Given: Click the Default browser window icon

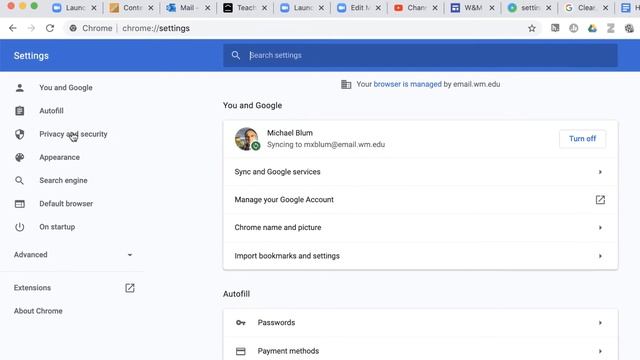Looking at the screenshot, I should 20,204.
